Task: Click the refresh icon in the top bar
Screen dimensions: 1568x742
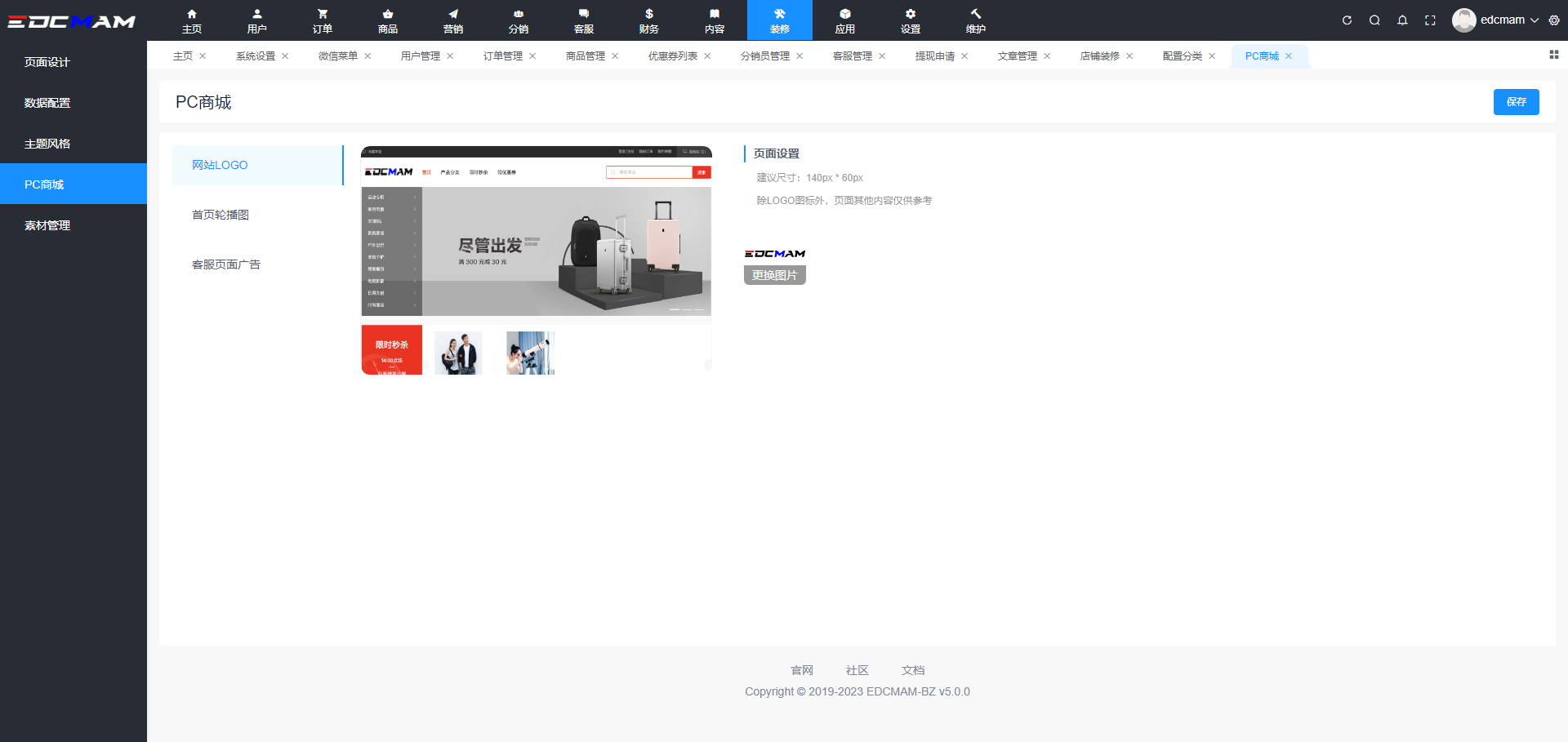Action: tap(1347, 20)
